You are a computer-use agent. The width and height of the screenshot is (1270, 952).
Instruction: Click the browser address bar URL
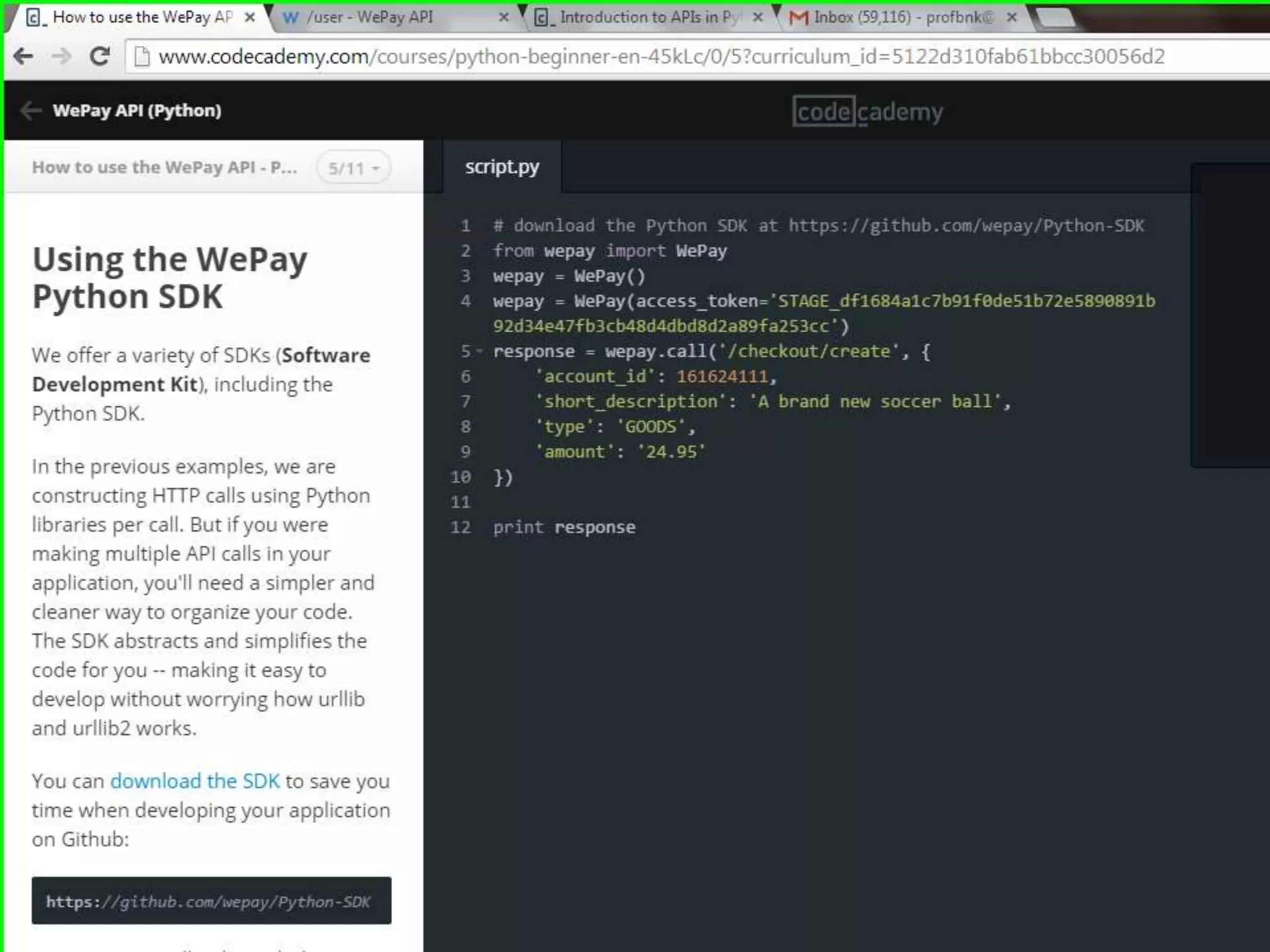662,56
